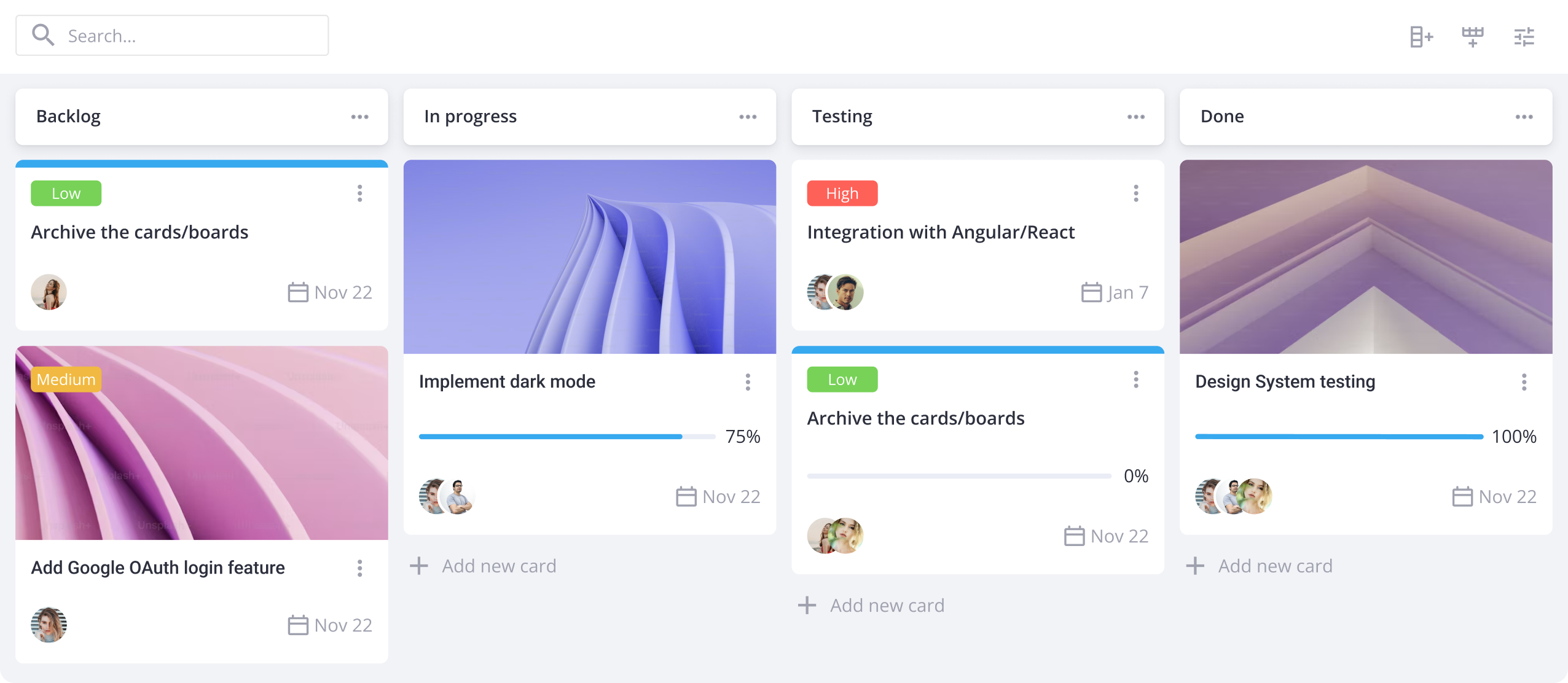Click Add new card under Testing column
The width and height of the screenshot is (1568, 683).
pos(871,606)
